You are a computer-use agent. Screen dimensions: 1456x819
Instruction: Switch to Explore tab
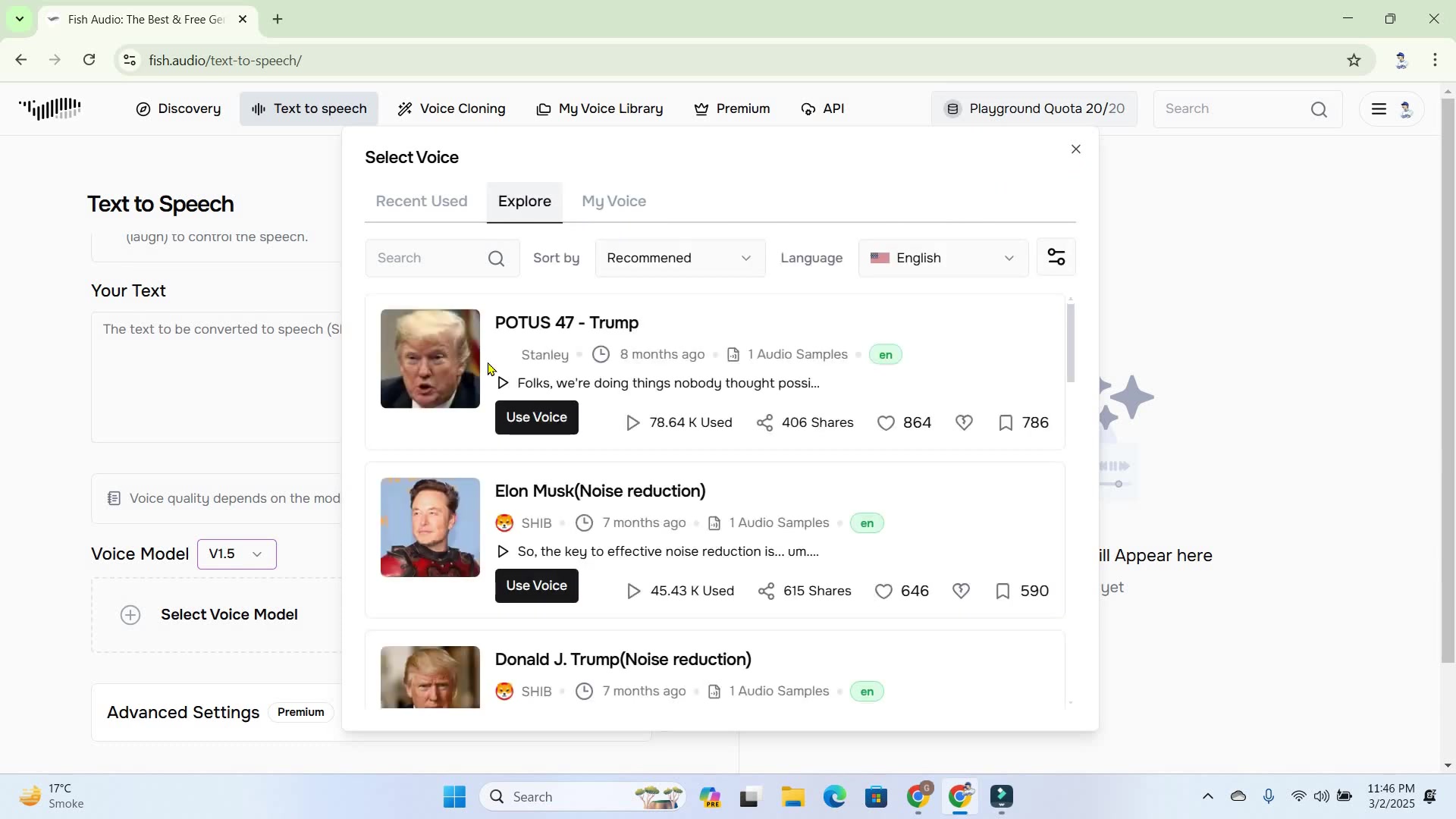pos(525,202)
